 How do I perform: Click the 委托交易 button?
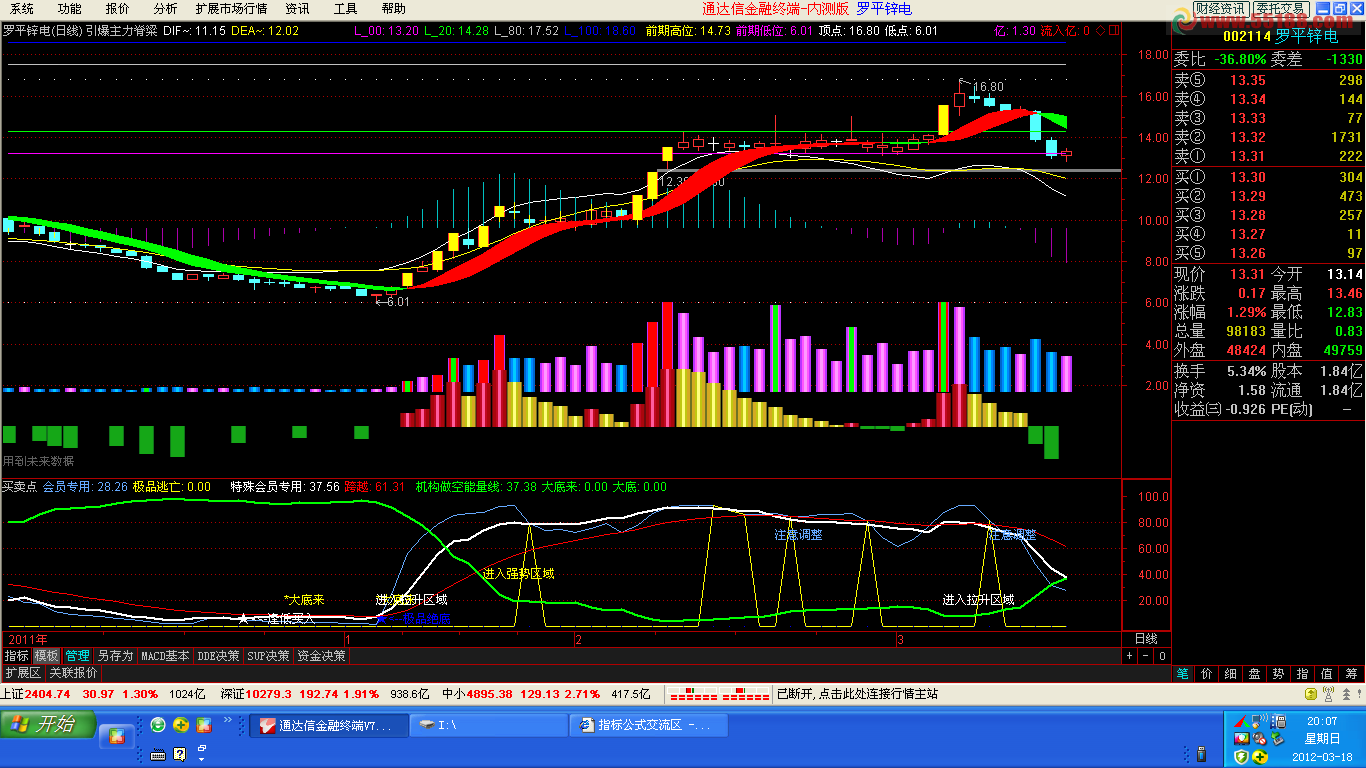coord(1281,9)
